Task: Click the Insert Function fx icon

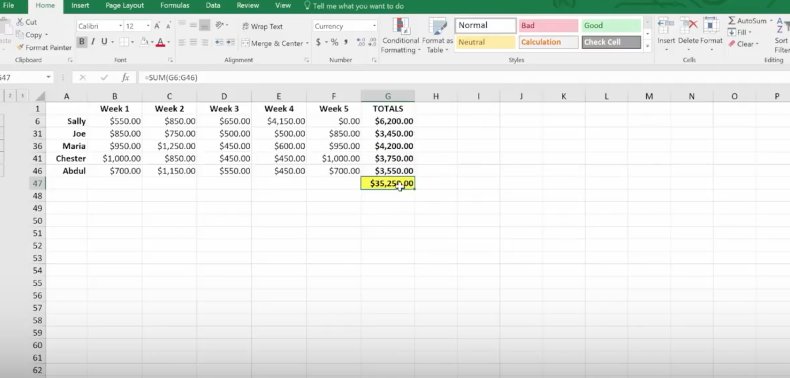Action: tap(125, 78)
